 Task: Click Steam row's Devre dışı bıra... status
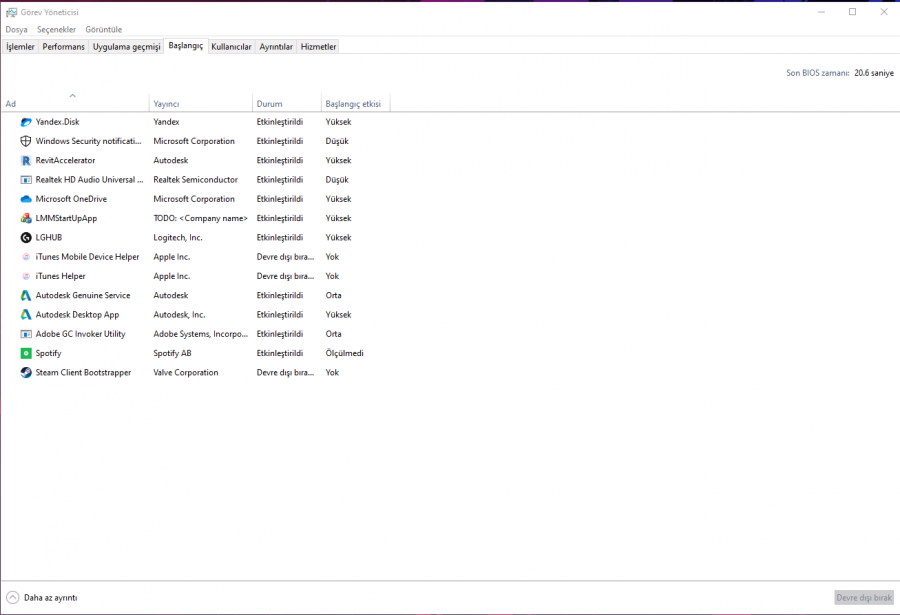tap(285, 372)
